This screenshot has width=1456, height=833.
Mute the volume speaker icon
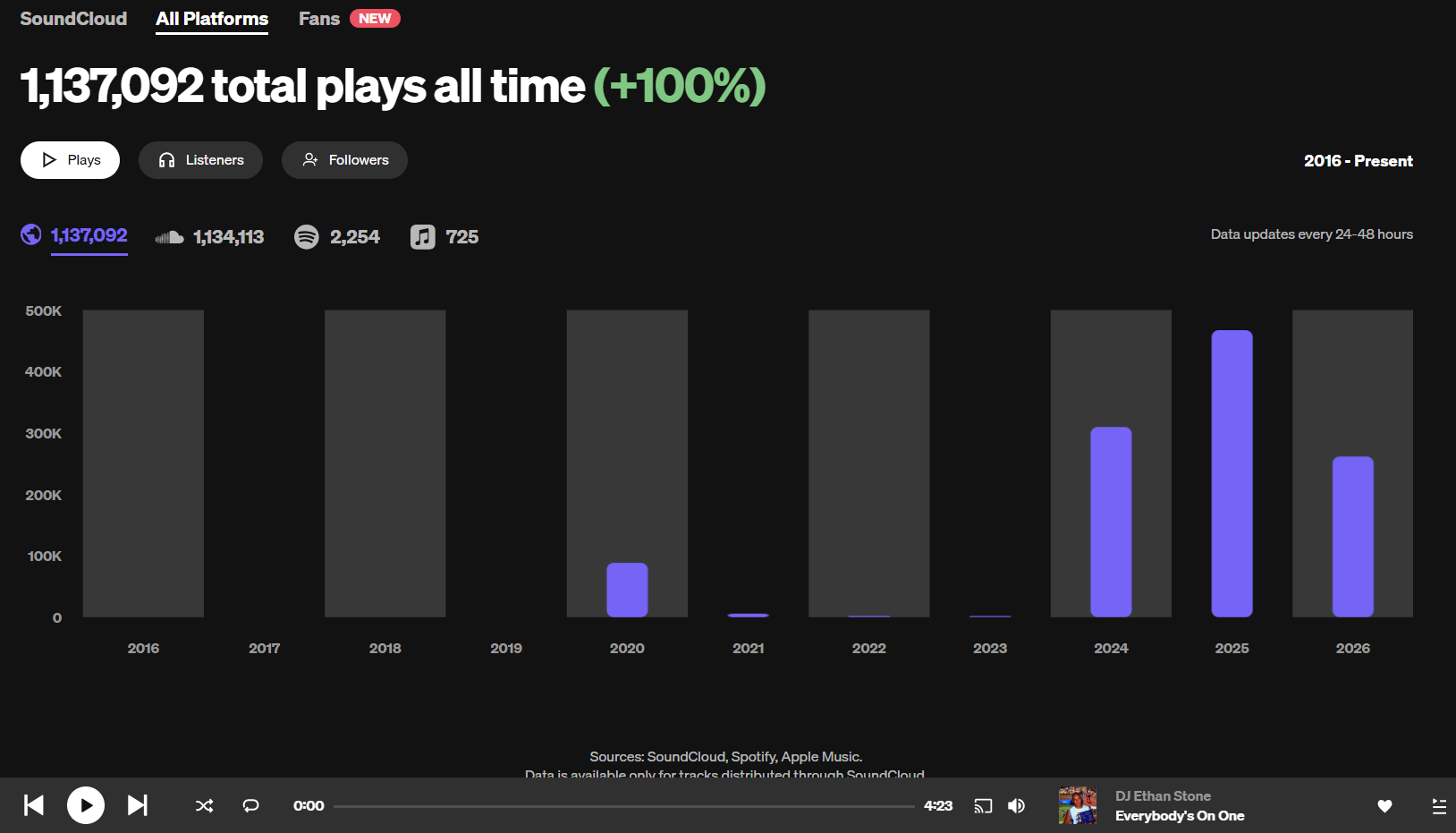click(x=1017, y=806)
